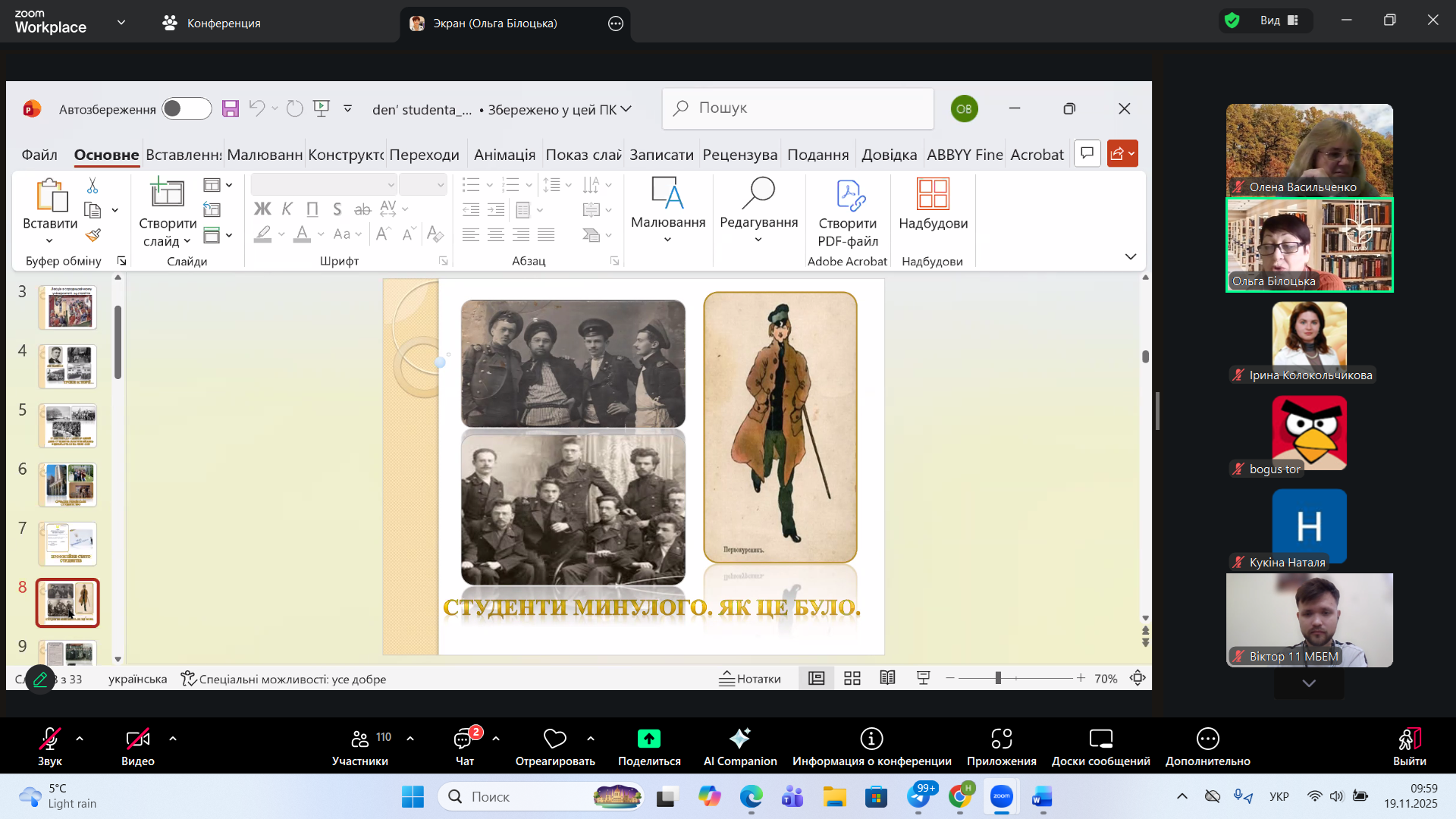Image resolution: width=1456 pixels, height=819 pixels.
Task: Click Create PDF file Acrobat icon
Action: click(x=848, y=211)
